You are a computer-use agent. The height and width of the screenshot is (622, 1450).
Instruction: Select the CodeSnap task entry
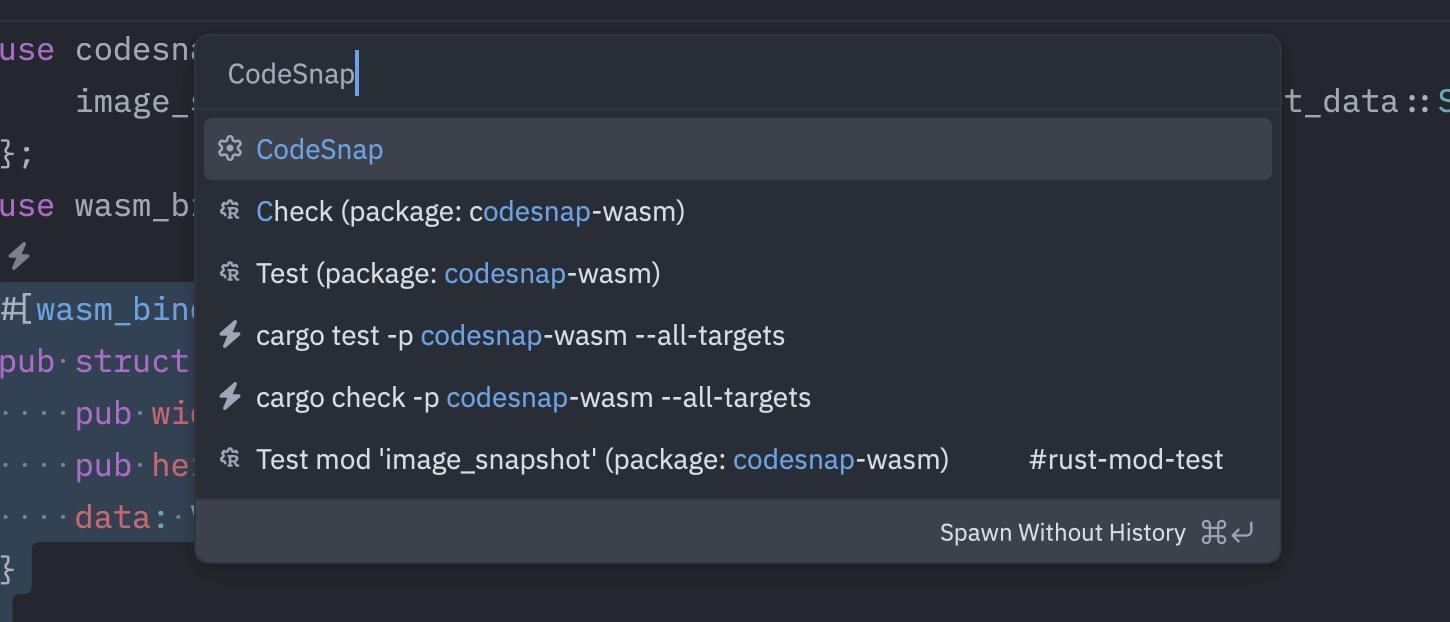tap(738, 149)
